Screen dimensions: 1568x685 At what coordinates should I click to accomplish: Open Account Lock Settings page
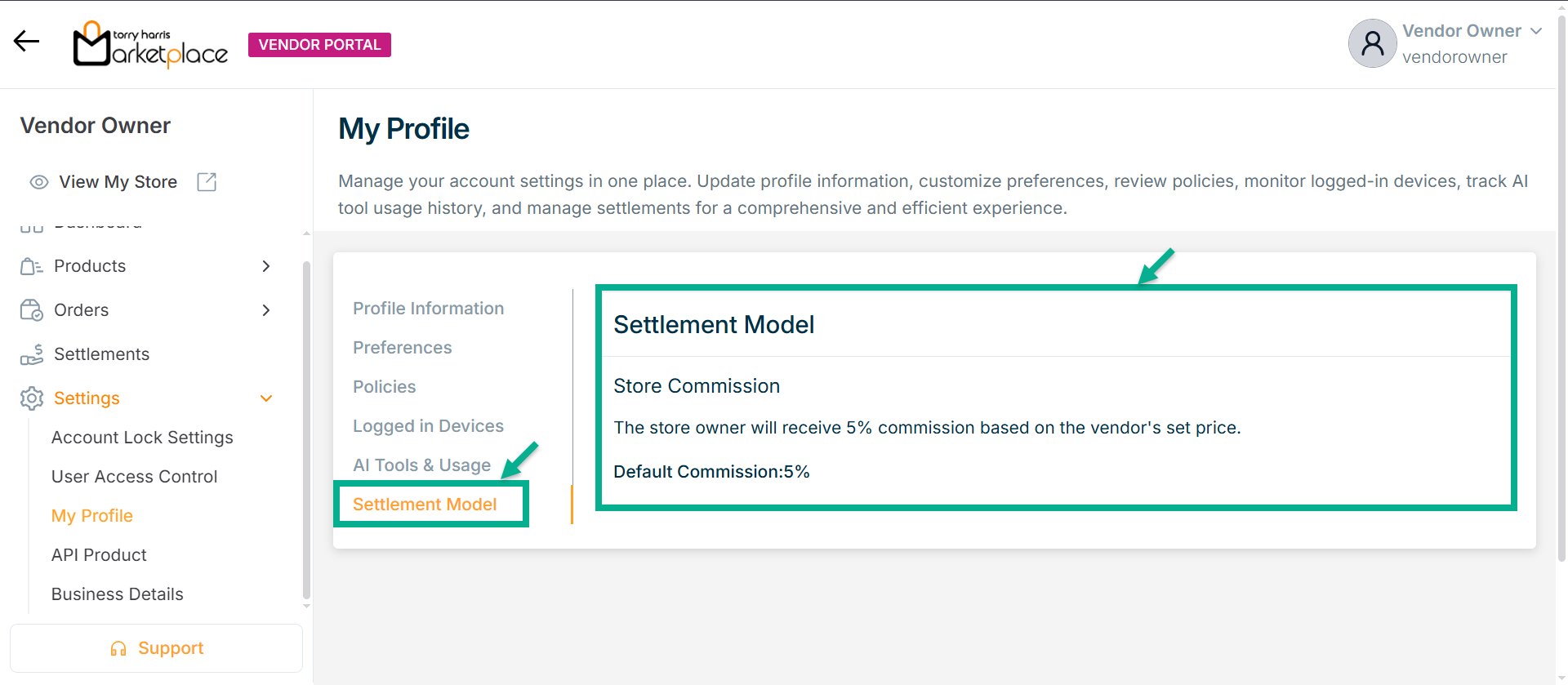(142, 438)
